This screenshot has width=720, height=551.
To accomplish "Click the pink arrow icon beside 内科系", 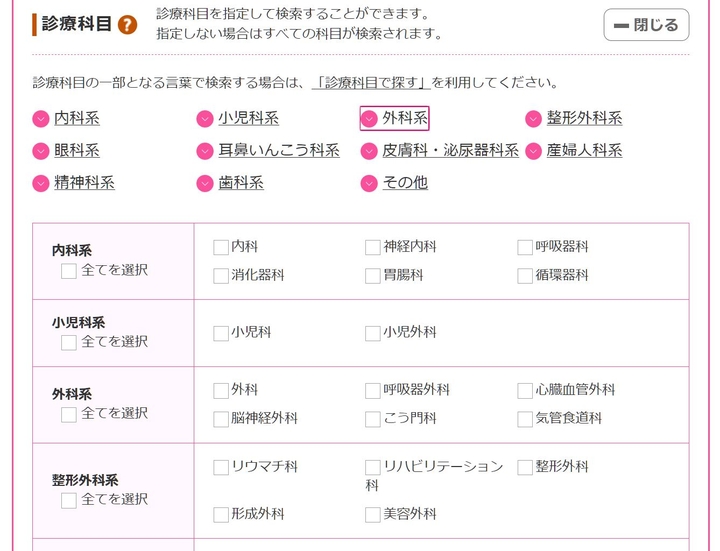I will pyautogui.click(x=41, y=119).
